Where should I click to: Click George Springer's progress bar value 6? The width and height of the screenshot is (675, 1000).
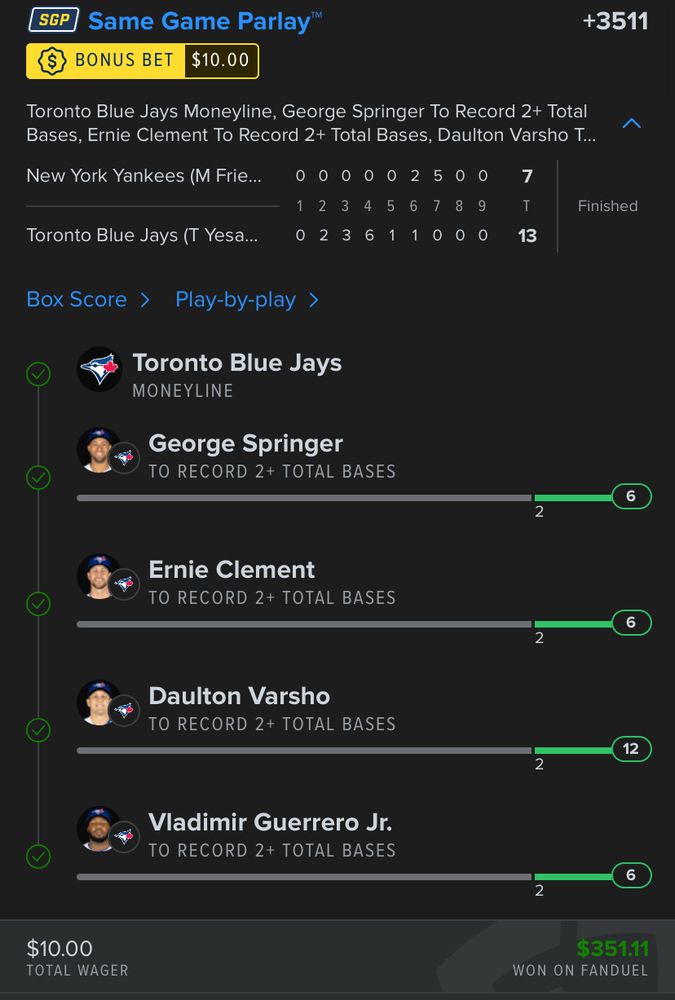(631, 496)
